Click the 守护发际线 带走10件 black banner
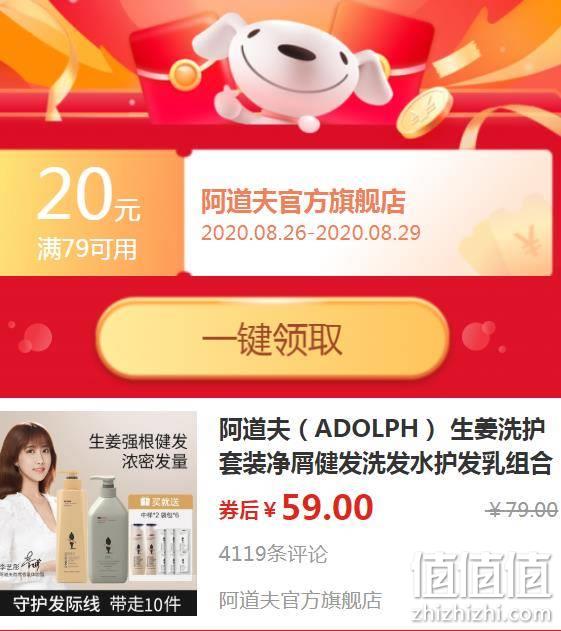This screenshot has width=561, height=631. [98, 604]
